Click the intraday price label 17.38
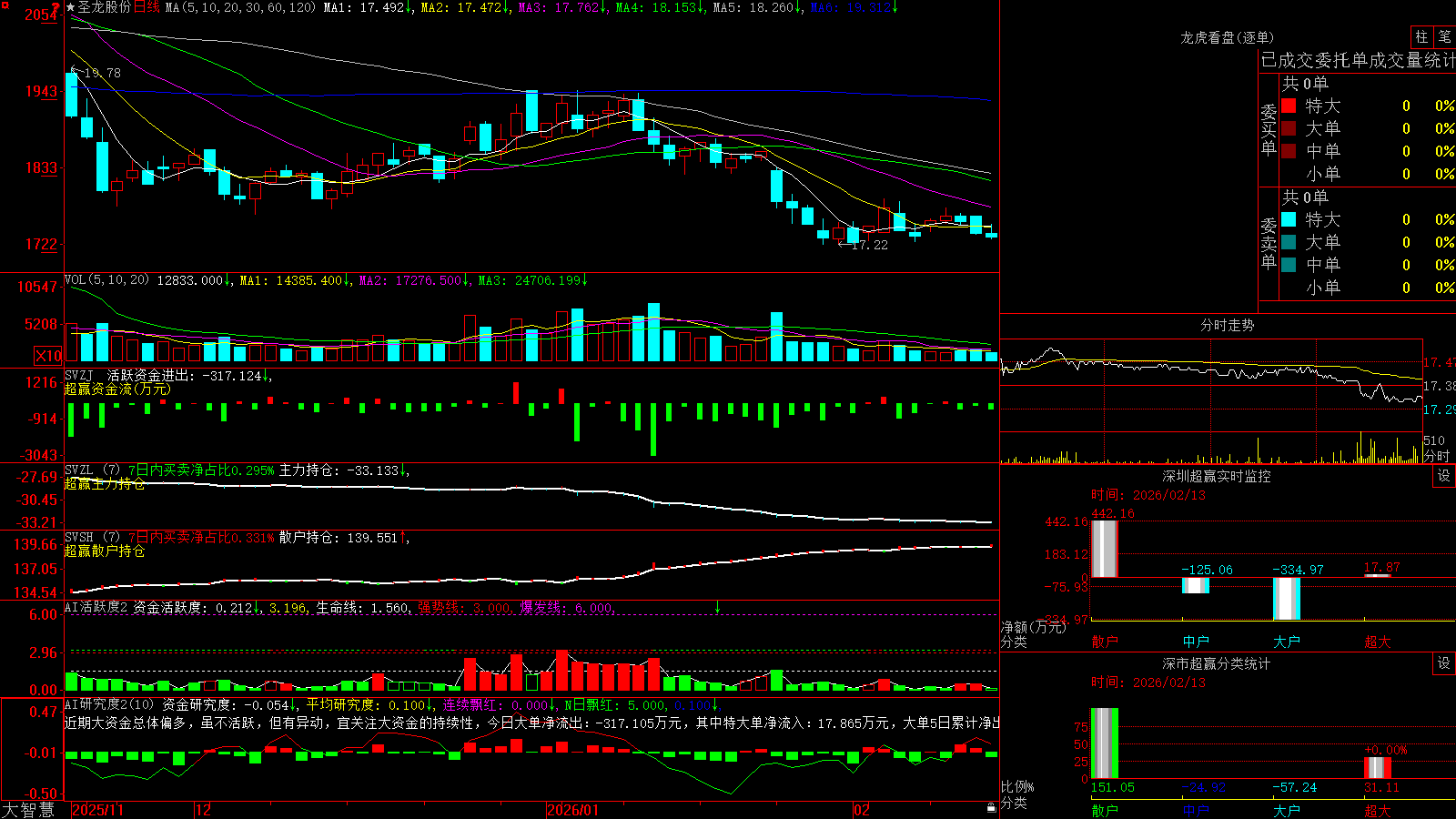1456x819 pixels. [x=1440, y=386]
